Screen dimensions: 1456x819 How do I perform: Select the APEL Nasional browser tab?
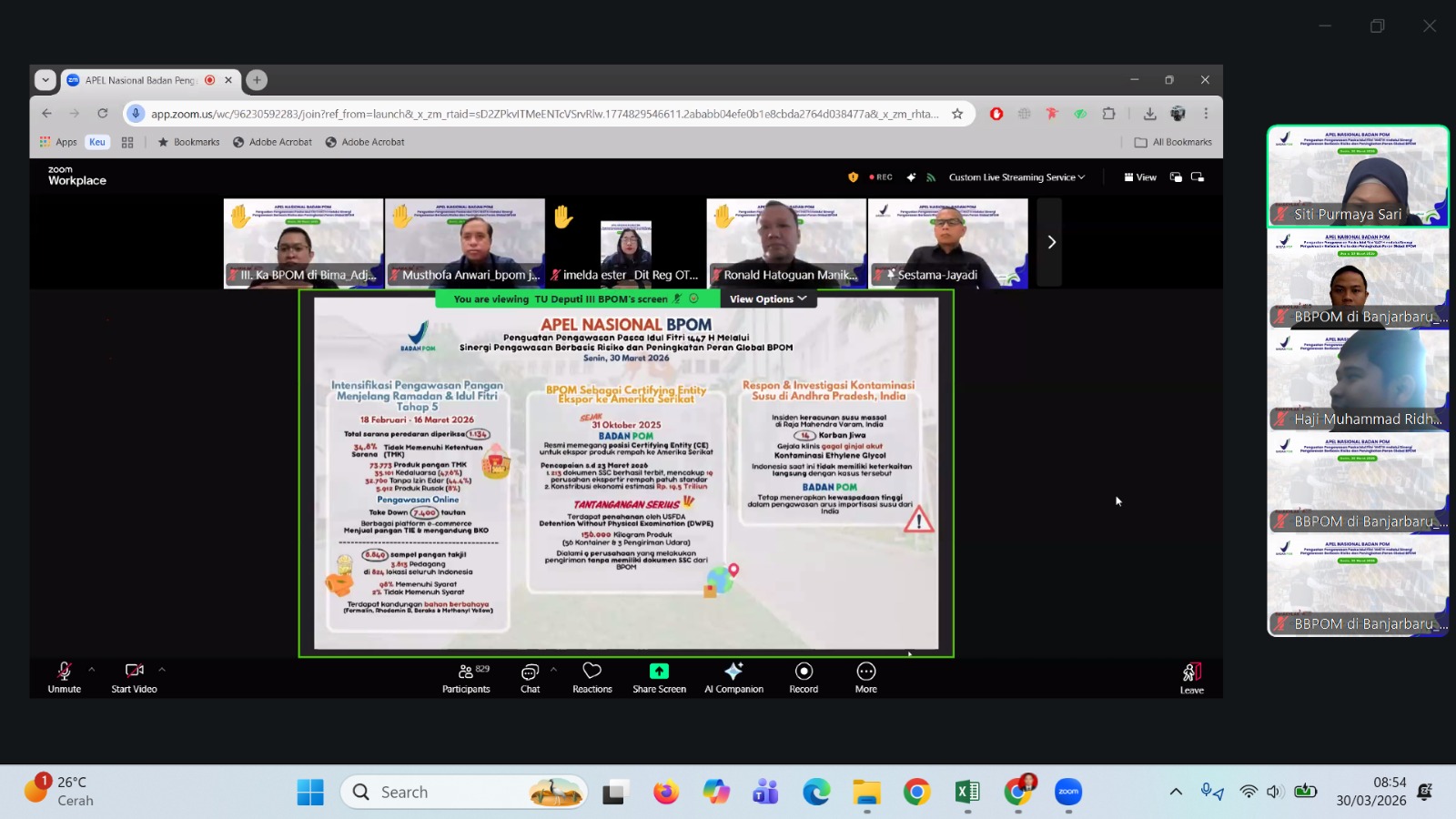141,80
